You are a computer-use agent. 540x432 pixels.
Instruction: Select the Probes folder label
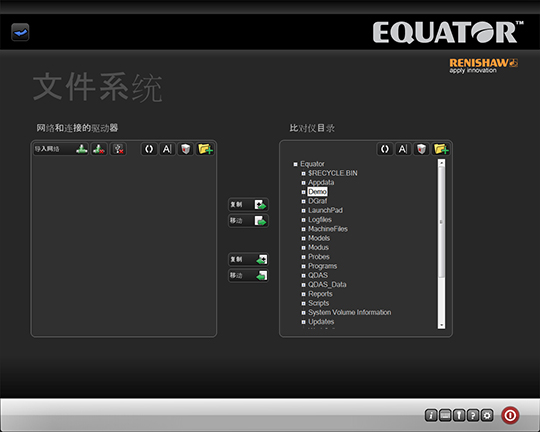(319, 257)
